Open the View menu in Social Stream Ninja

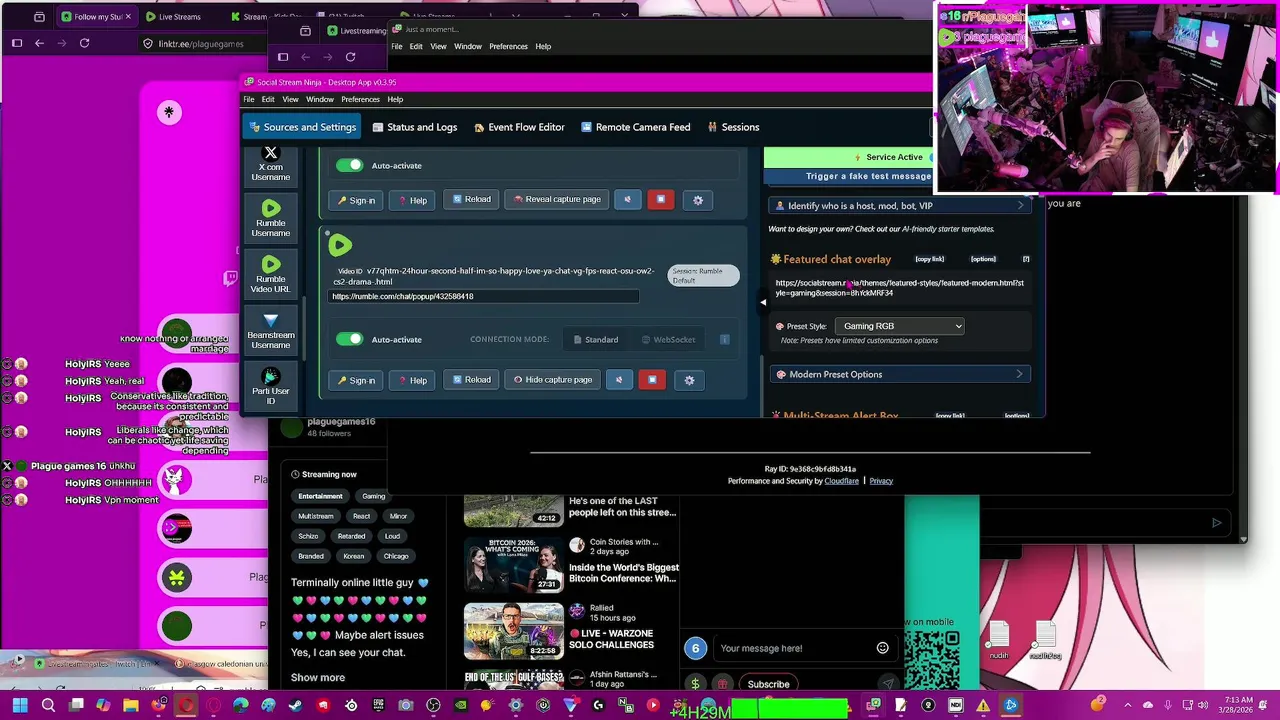(290, 99)
